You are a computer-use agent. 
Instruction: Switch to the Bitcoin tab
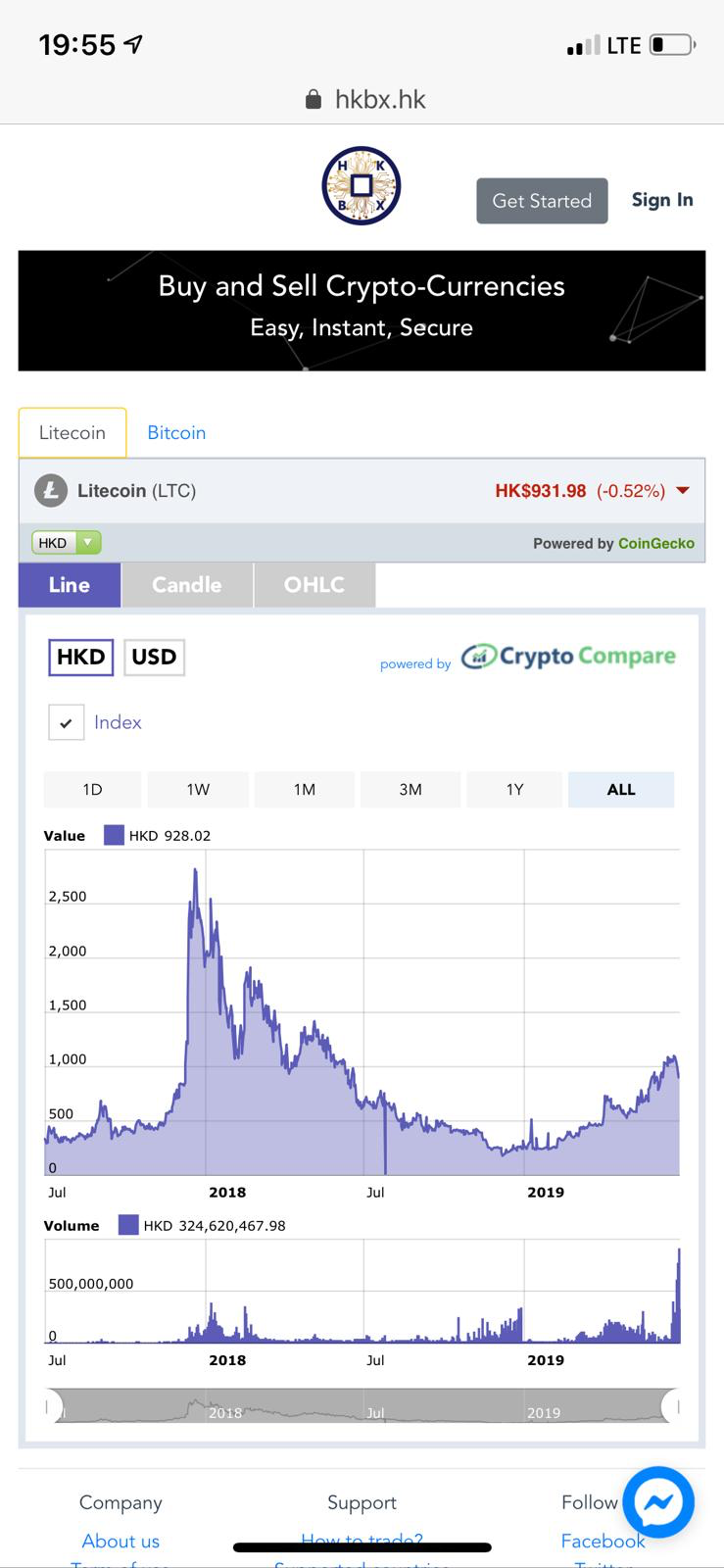pyautogui.click(x=176, y=432)
